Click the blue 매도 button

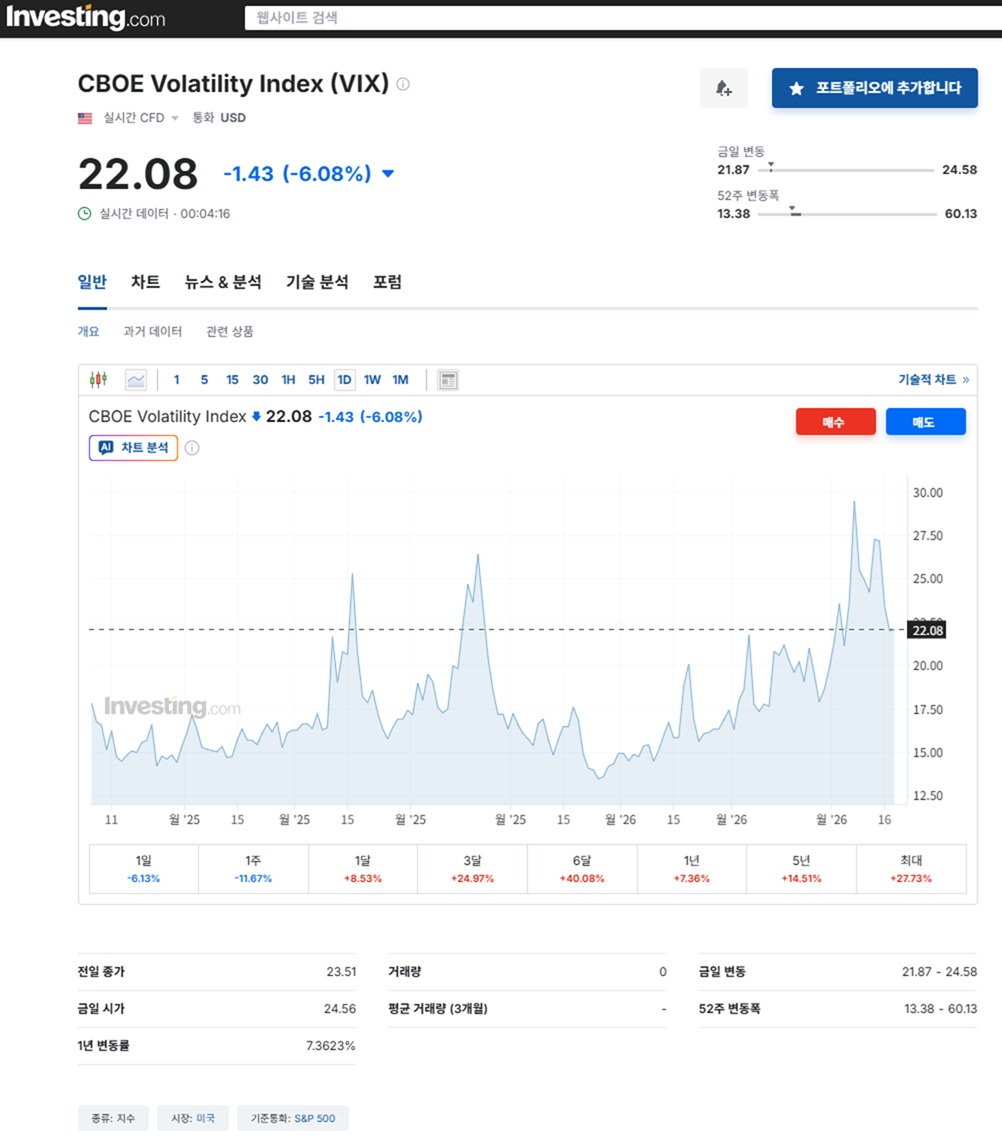(x=926, y=422)
